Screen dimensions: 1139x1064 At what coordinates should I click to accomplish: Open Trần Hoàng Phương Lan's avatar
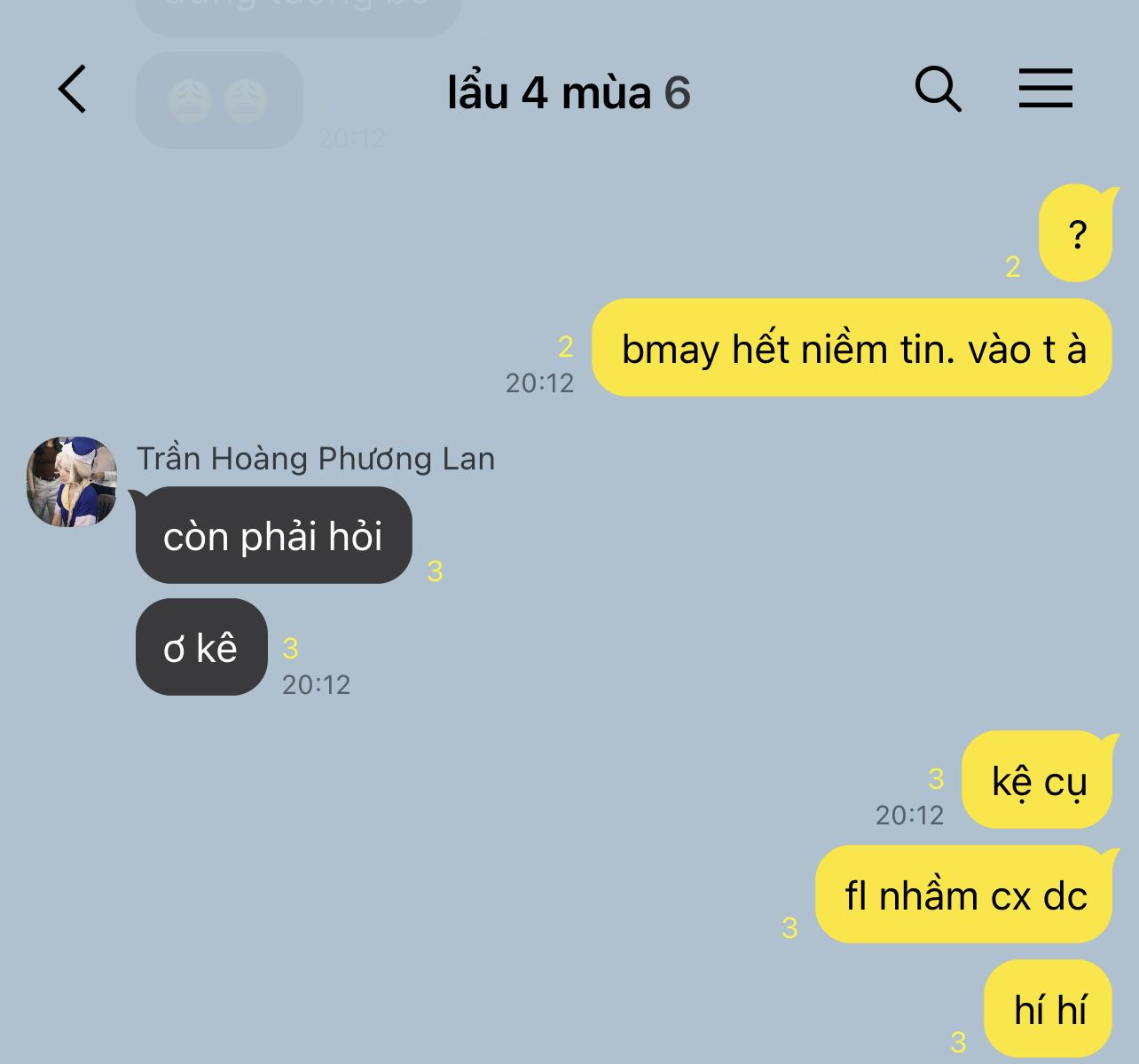pos(72,482)
